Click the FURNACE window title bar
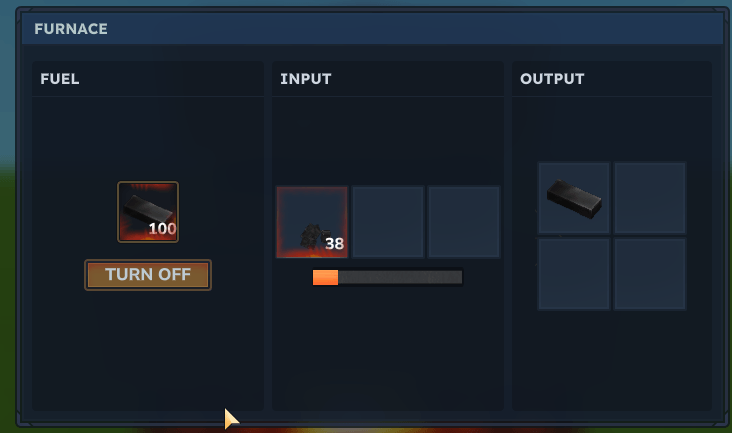The height and width of the screenshot is (433, 732). click(372, 29)
